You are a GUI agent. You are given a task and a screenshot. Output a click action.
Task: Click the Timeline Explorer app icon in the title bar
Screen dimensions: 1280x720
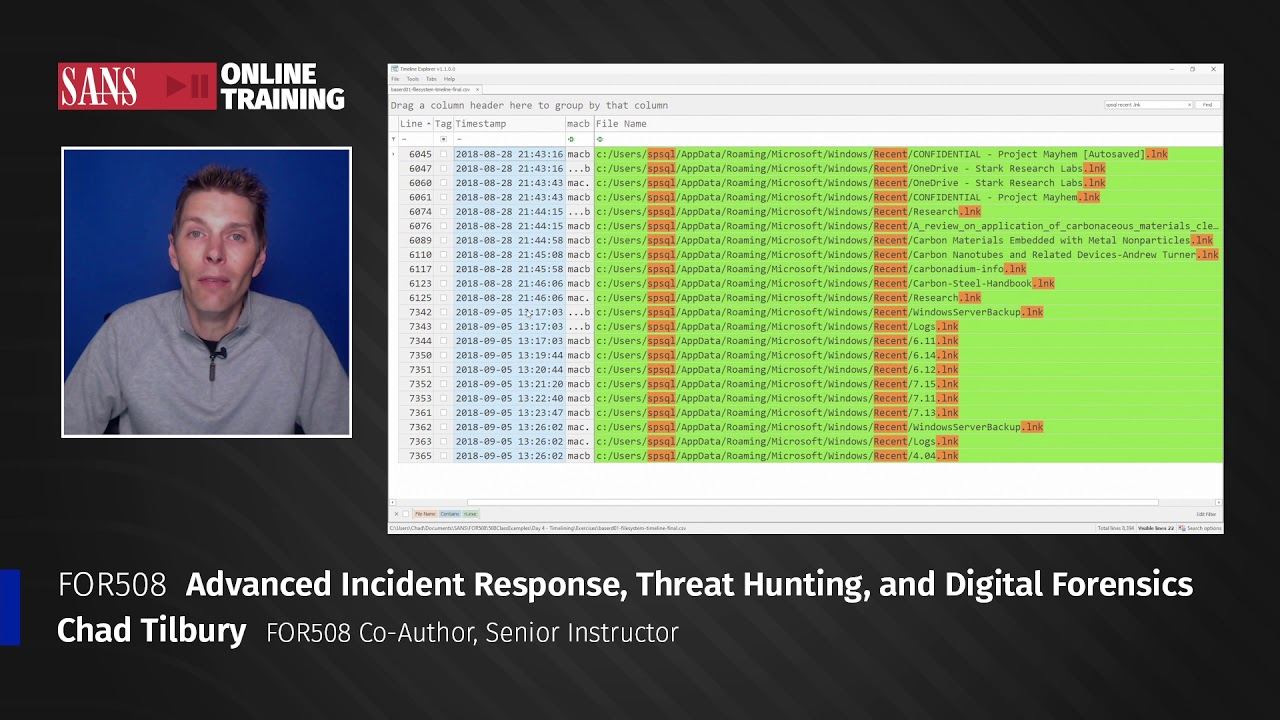click(x=394, y=69)
